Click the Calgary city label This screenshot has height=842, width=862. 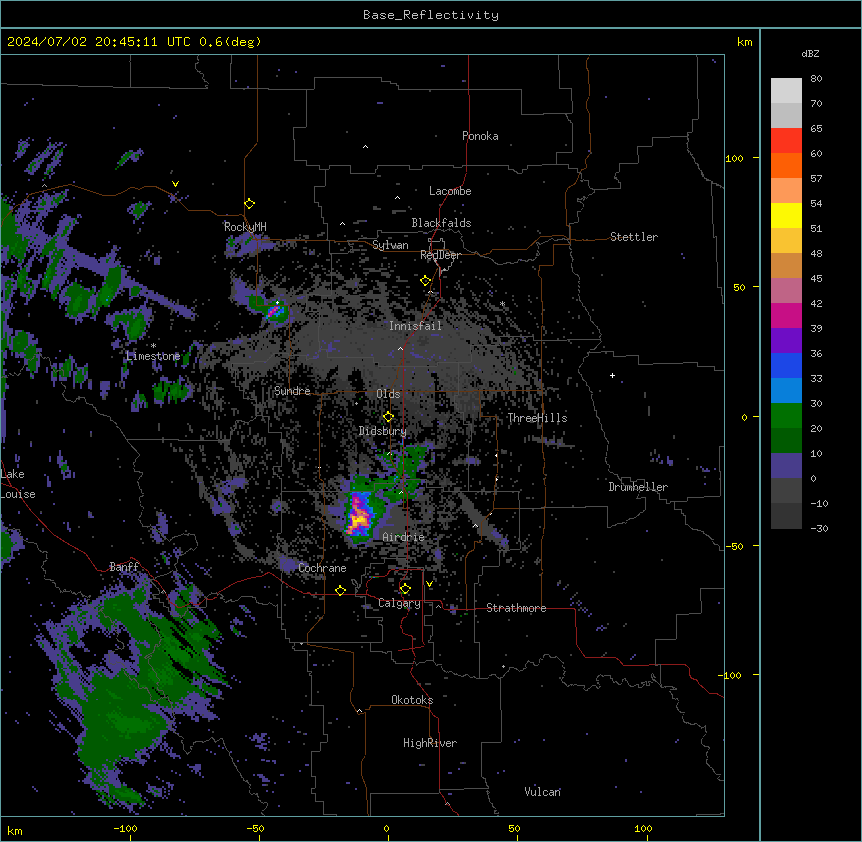coord(399,603)
